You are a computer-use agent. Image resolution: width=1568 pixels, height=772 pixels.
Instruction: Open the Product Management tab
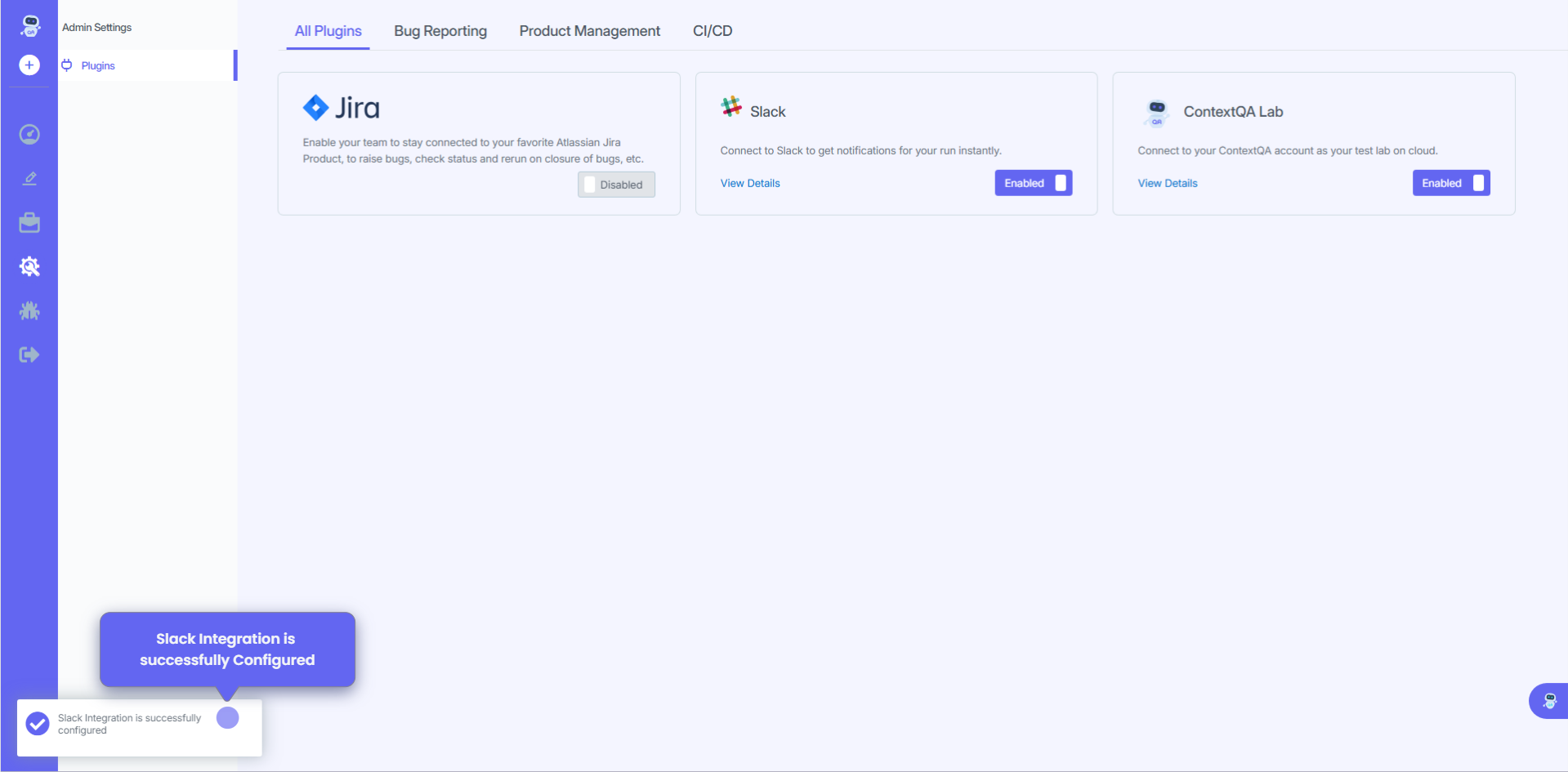point(589,31)
